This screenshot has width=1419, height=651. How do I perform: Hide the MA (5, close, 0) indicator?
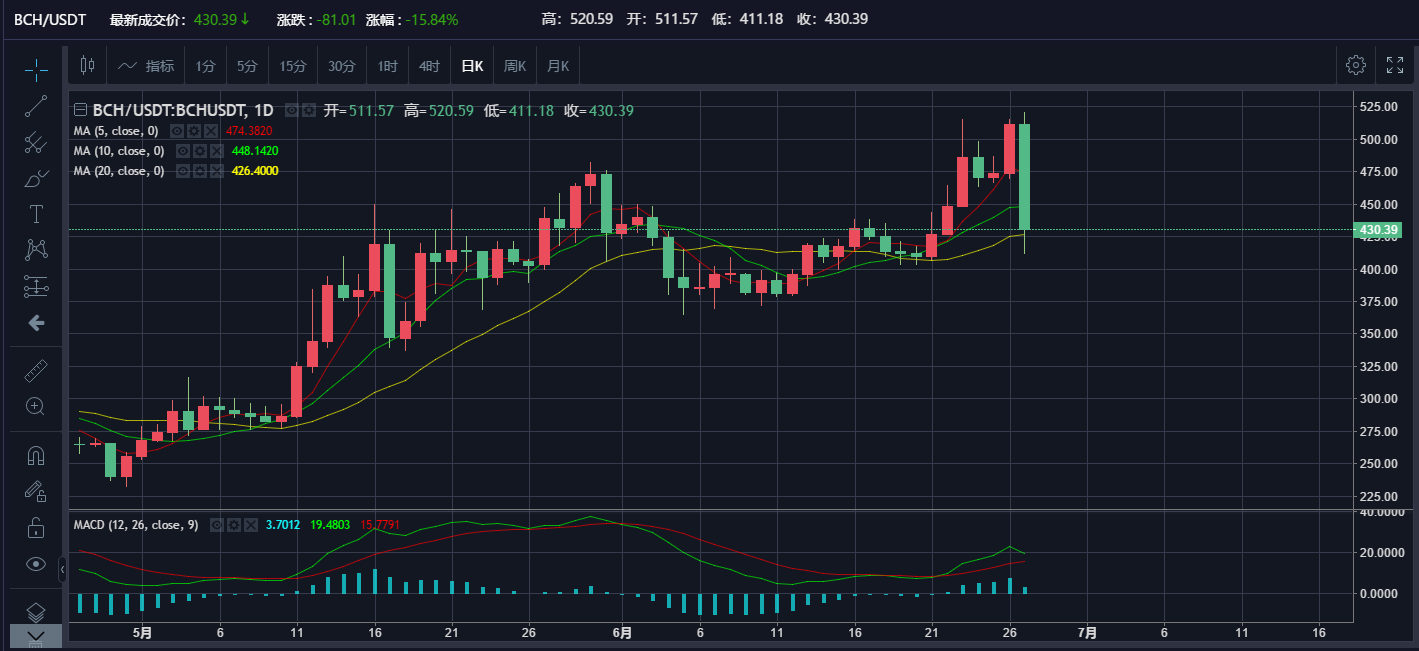tap(177, 131)
